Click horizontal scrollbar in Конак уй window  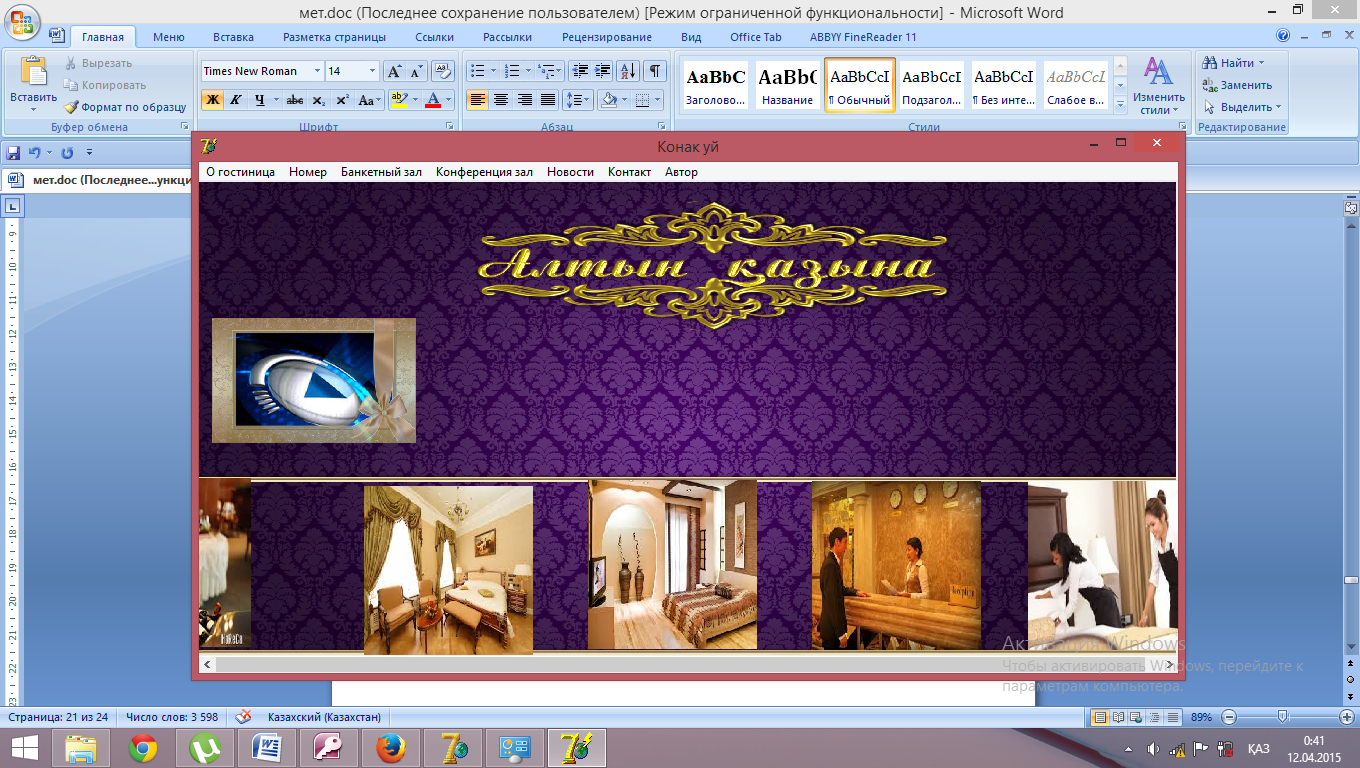[x=687, y=664]
